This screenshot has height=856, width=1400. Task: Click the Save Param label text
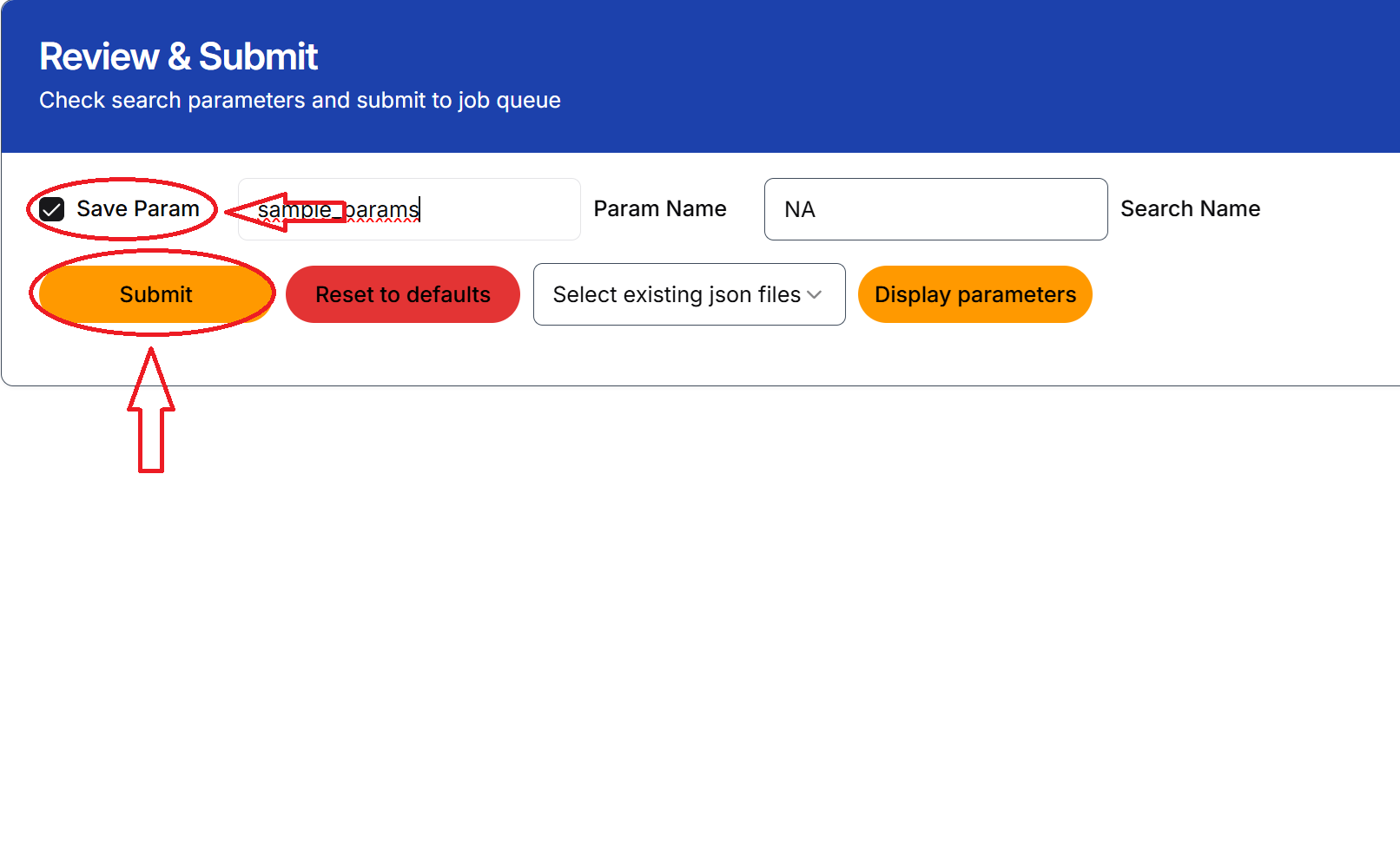[138, 209]
